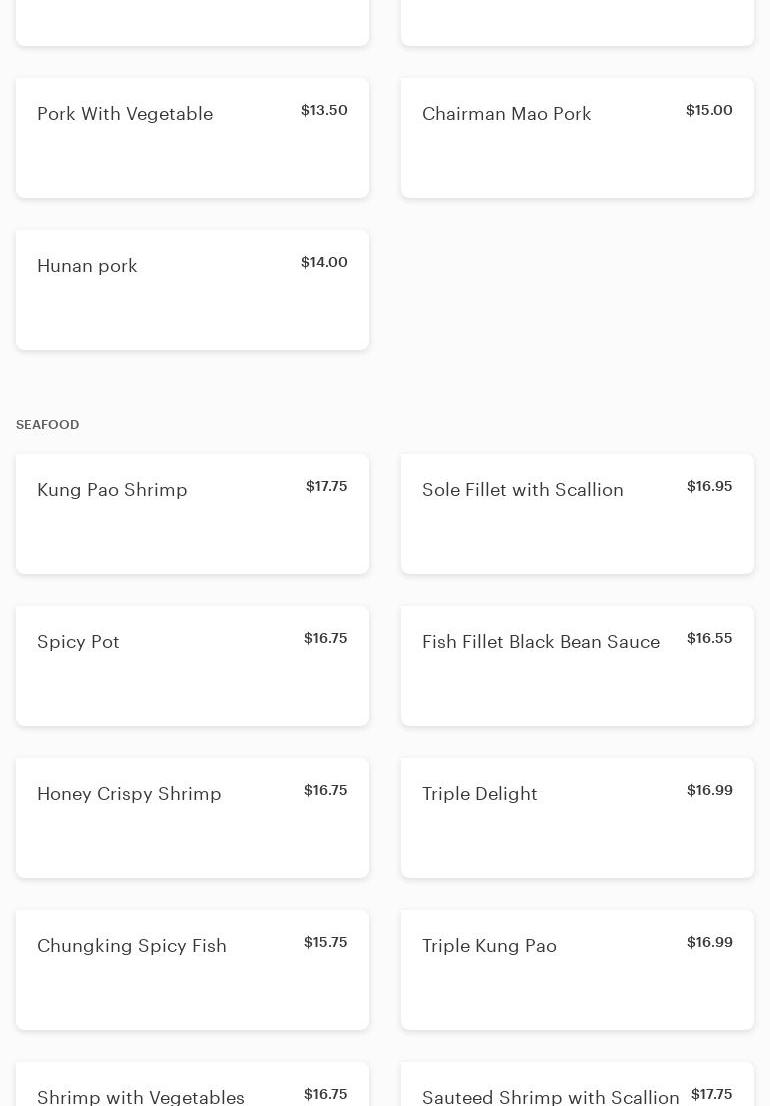Click the $15.00 price on Chairman Mao Pork
Image resolution: width=770 pixels, height=1106 pixels.
709,110
